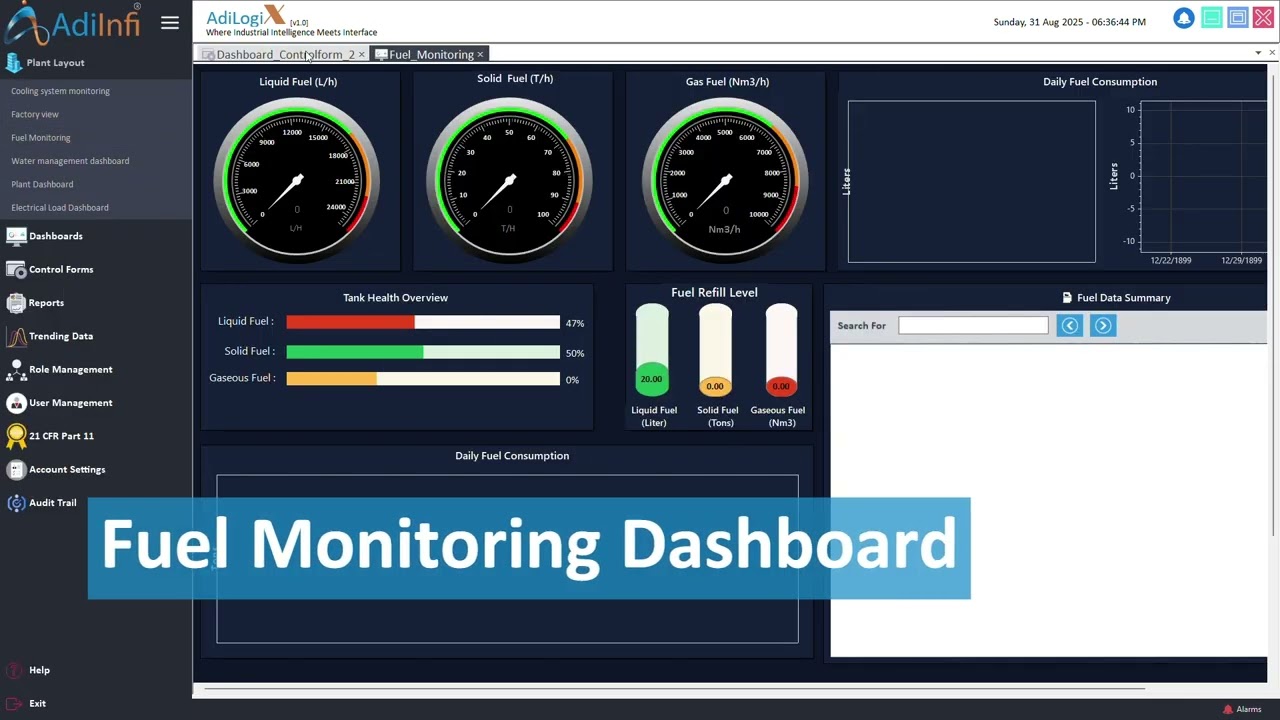The width and height of the screenshot is (1280, 720).
Task: Click the Plant Layout building icon
Action: (x=13, y=62)
